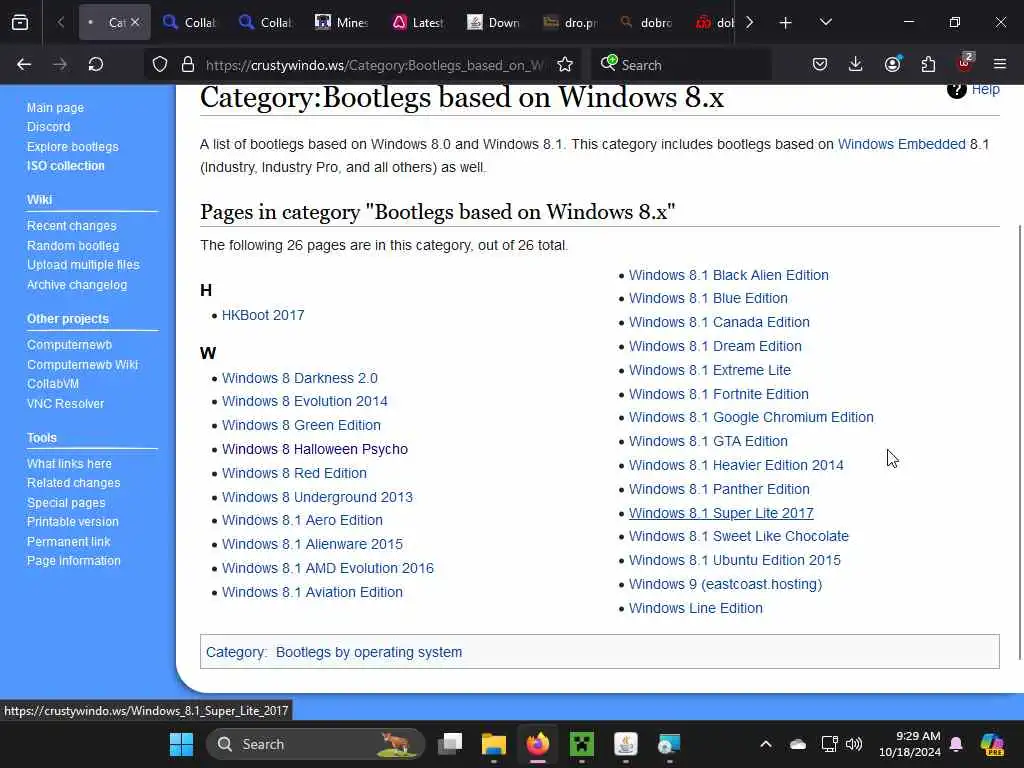The height and width of the screenshot is (768, 1024).
Task: Open the What links here tool
Action: pos(69,464)
